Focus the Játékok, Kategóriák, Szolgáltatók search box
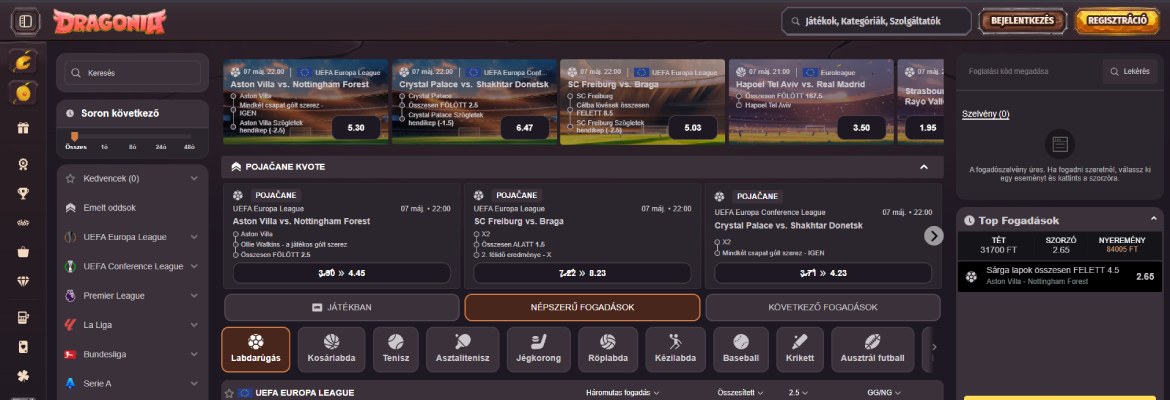Image resolution: width=1170 pixels, height=400 pixels. [x=876, y=21]
